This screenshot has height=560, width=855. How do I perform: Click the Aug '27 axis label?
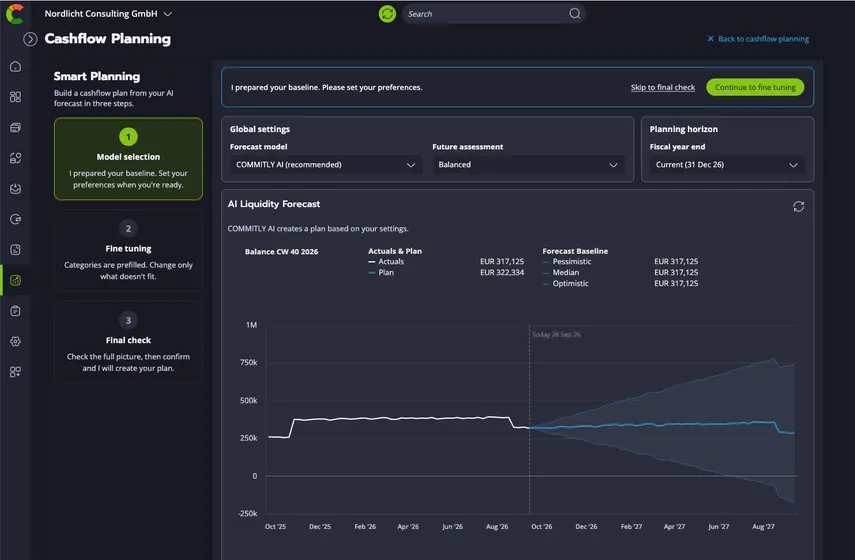click(763, 527)
